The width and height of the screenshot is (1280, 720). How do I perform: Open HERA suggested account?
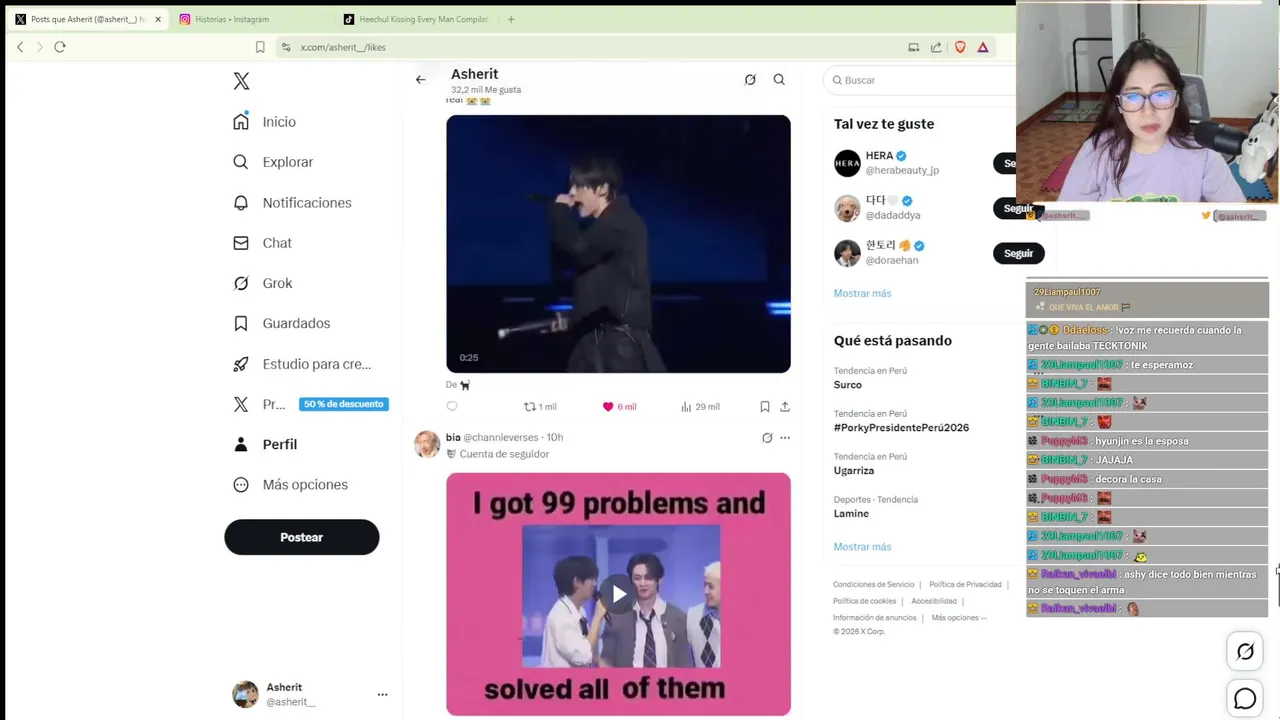[901, 163]
